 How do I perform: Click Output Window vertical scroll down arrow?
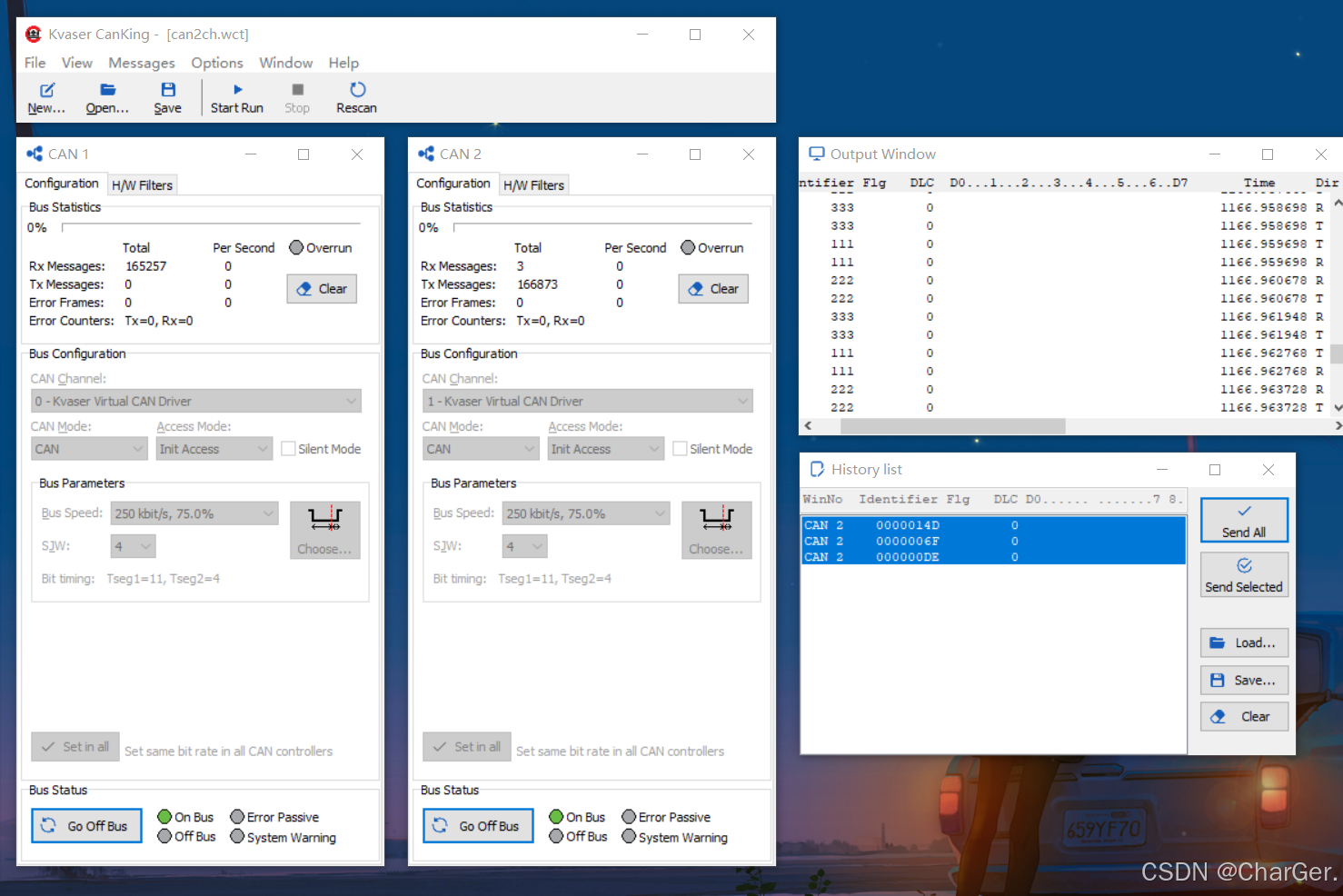(x=1337, y=408)
